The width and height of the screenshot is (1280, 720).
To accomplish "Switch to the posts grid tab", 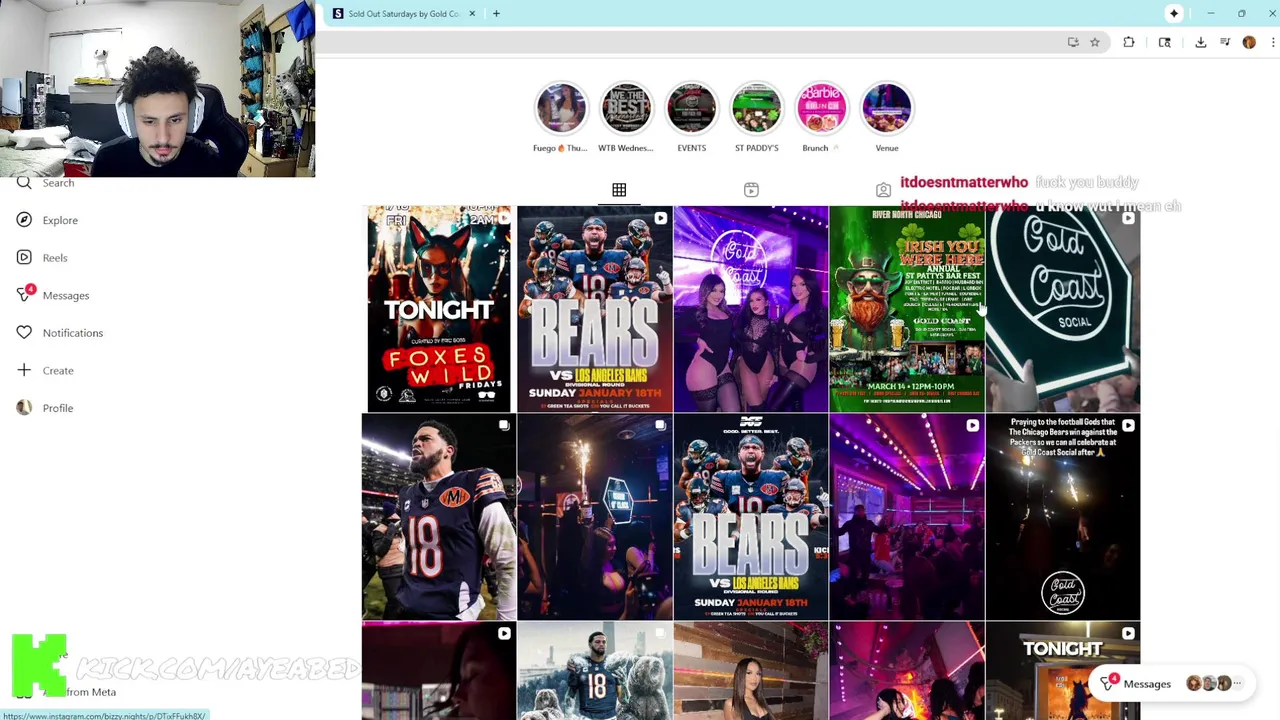I will pyautogui.click(x=619, y=190).
